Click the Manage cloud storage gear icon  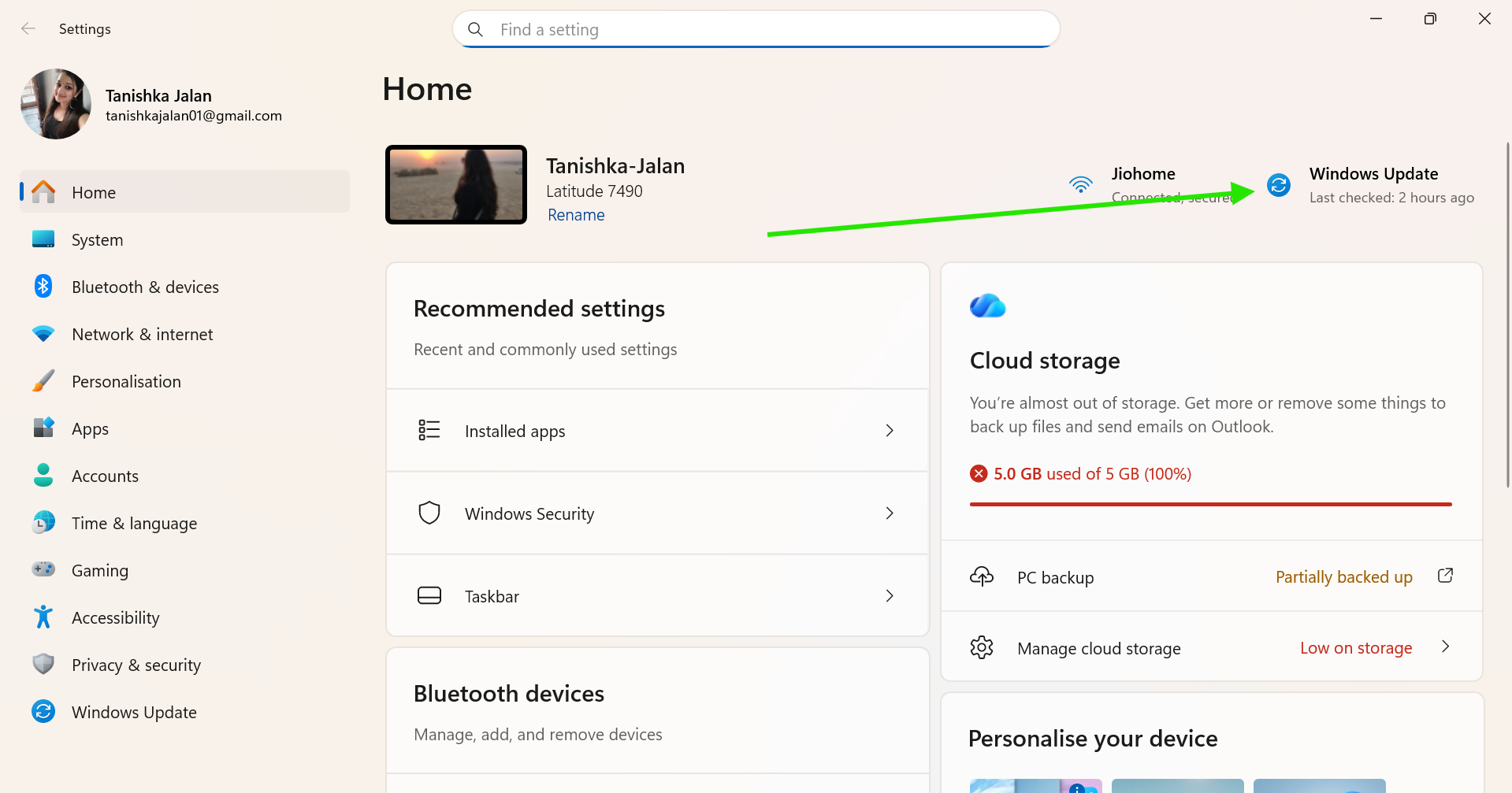pos(982,647)
